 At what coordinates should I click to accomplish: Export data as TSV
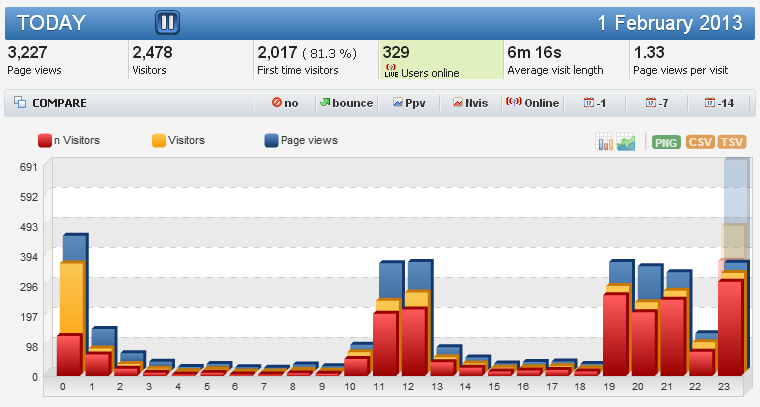pyautogui.click(x=732, y=142)
